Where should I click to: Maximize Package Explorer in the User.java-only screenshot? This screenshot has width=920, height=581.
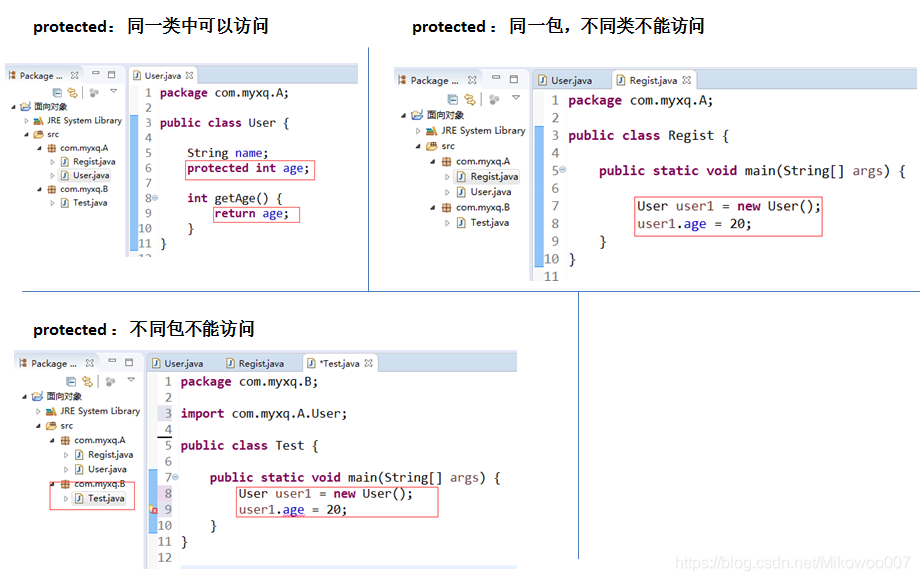coord(111,75)
